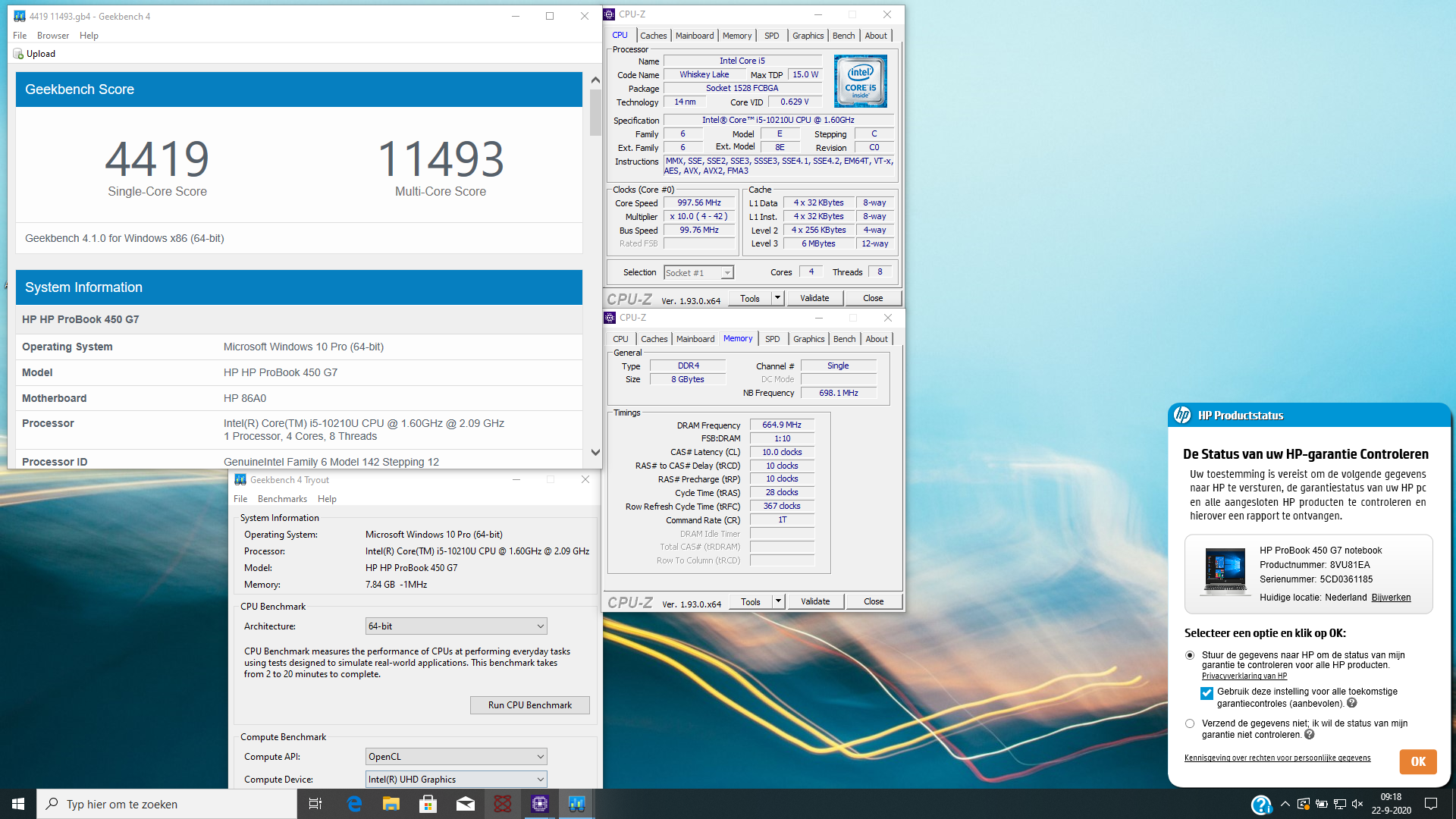
Task: Click the Intel Core i5 logo in CPU-Z
Action: pyautogui.click(x=860, y=81)
